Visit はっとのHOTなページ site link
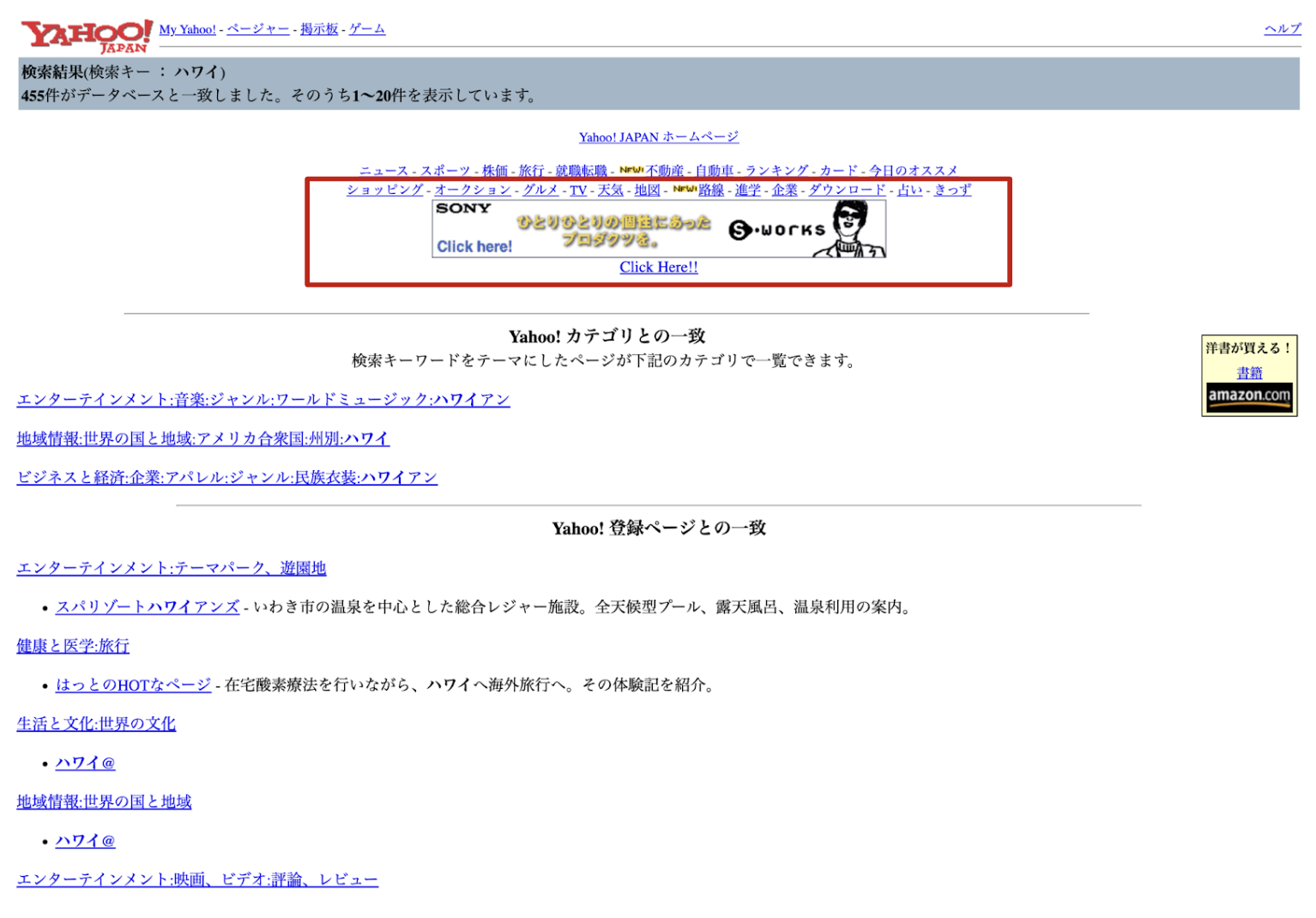 tap(133, 685)
